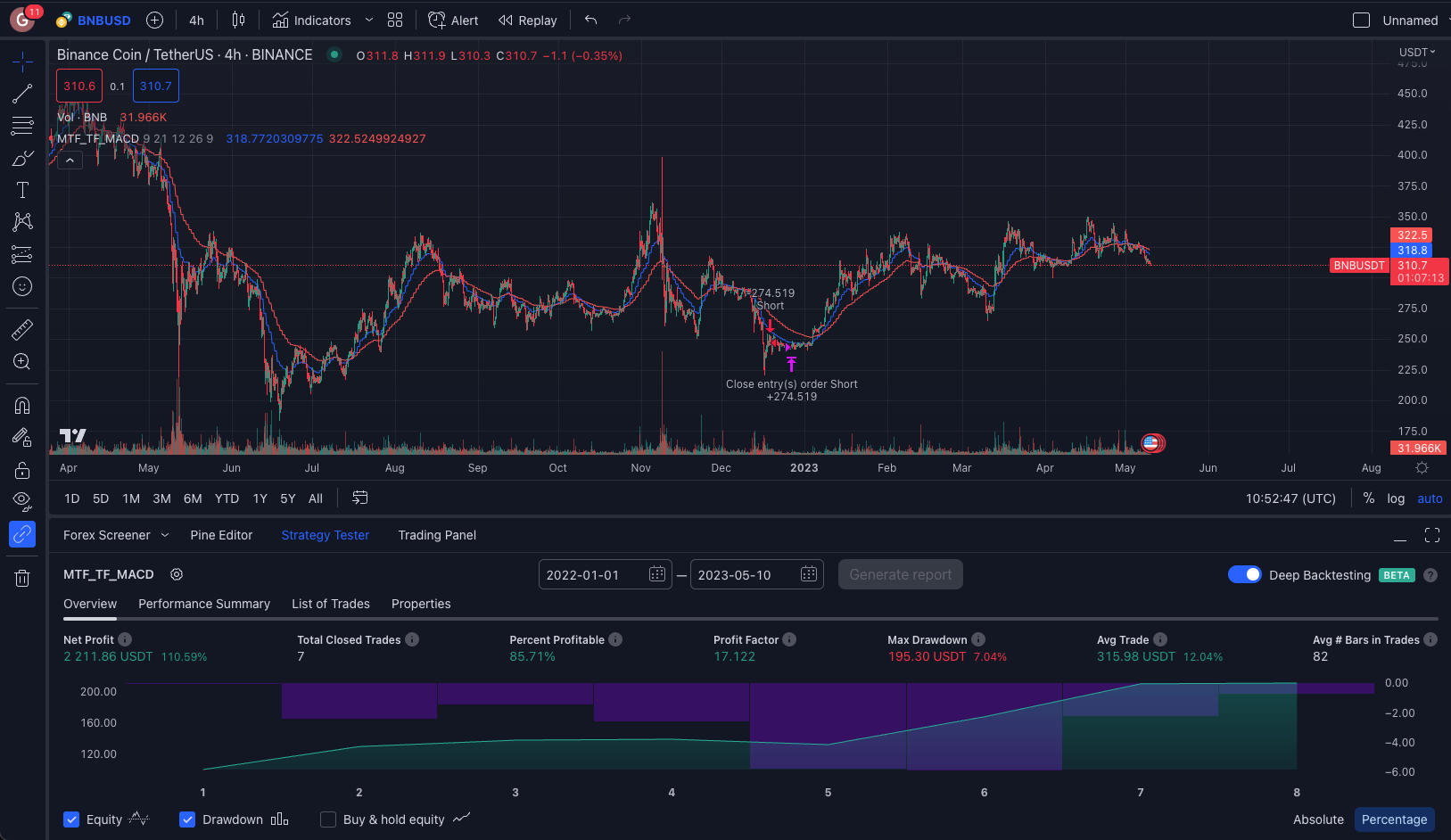Open end date calendar picker

click(809, 574)
